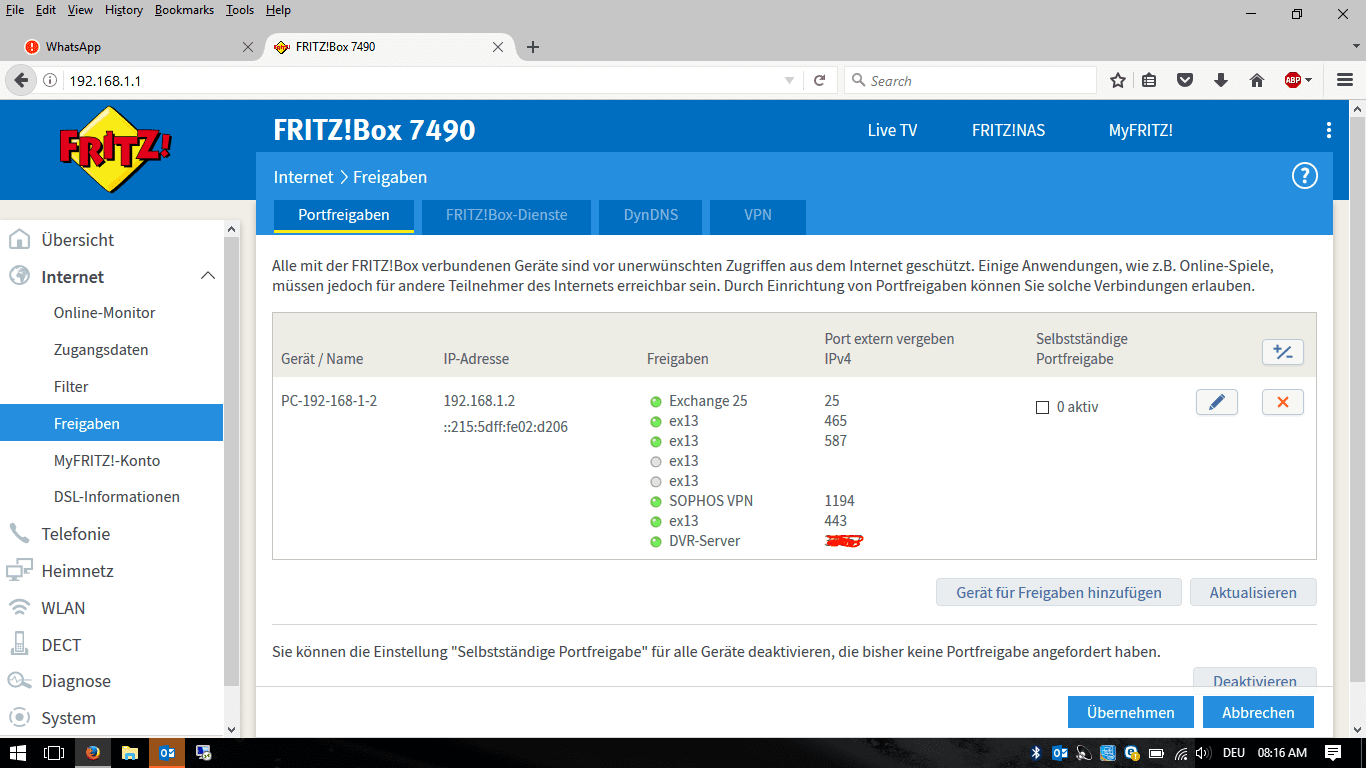Open the Tools menu
1366x768 pixels.
point(240,10)
